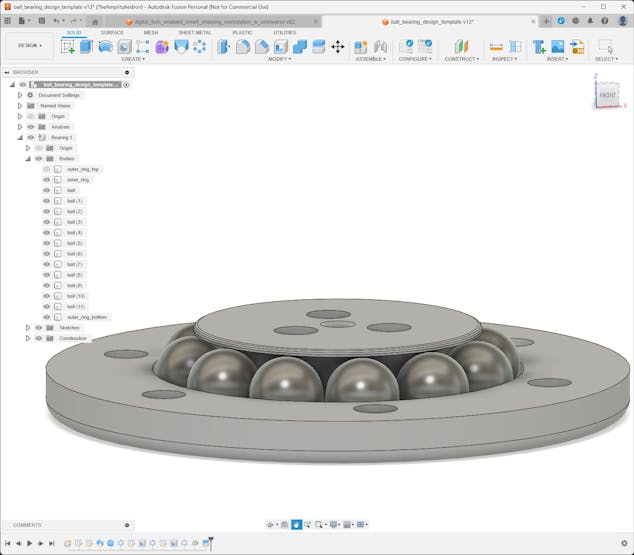Toggle visibility of outer_ring_bottom body
This screenshot has width=634, height=555.
[46, 317]
